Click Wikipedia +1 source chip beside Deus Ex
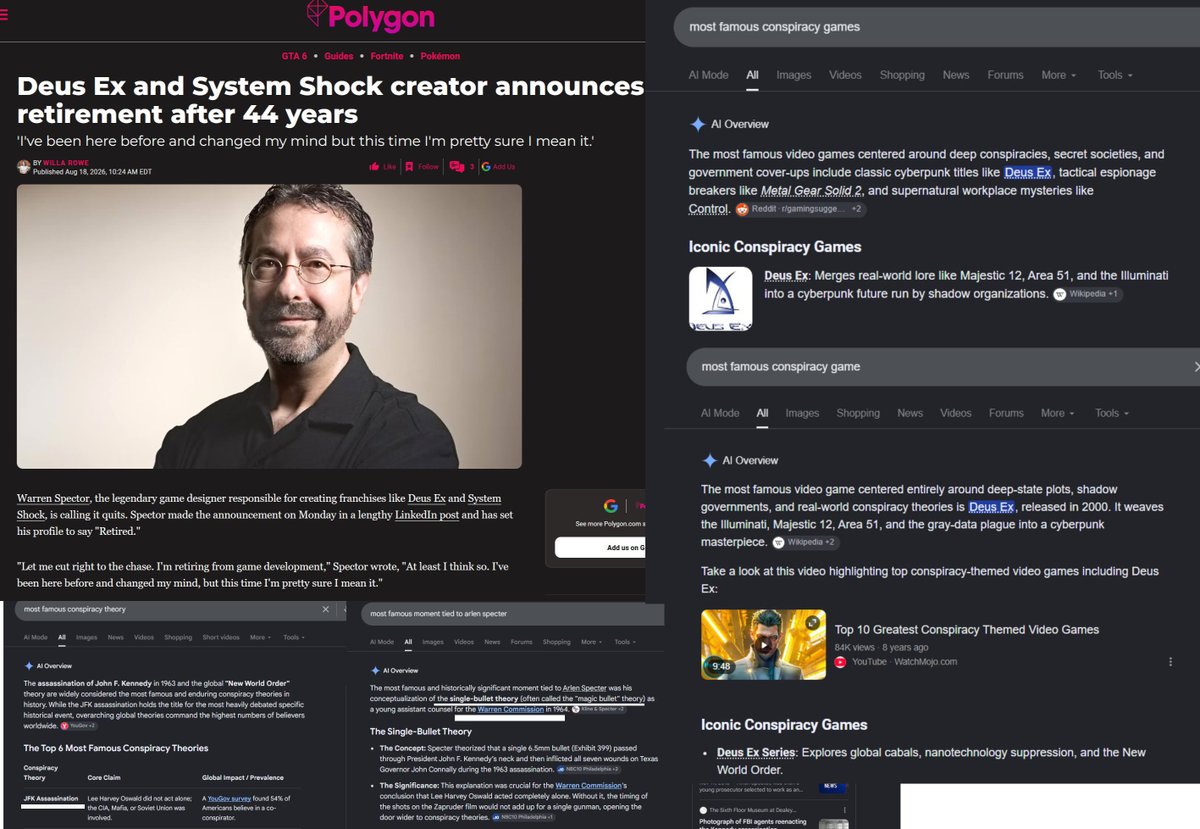The image size is (1200, 829). click(1087, 294)
